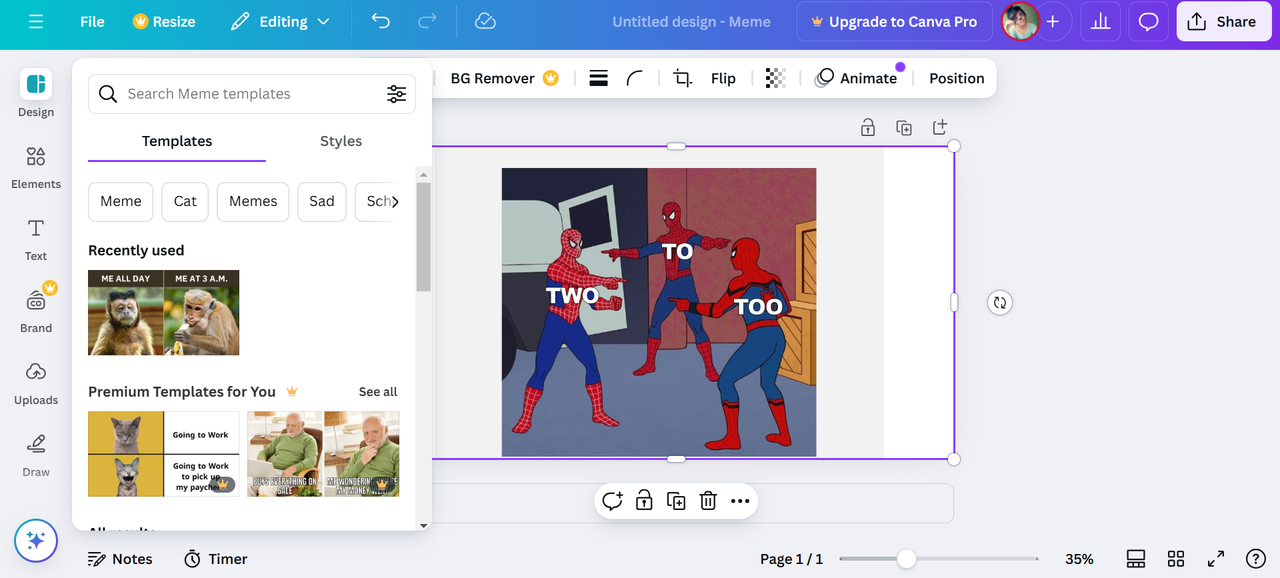Open the analytics bar chart icon
The image size is (1280, 578).
(x=1100, y=21)
